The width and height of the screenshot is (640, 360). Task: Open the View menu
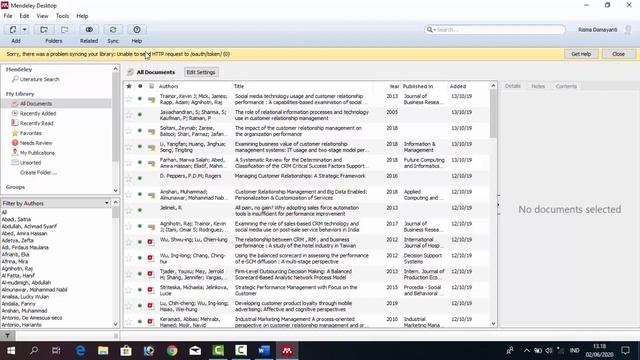42,16
